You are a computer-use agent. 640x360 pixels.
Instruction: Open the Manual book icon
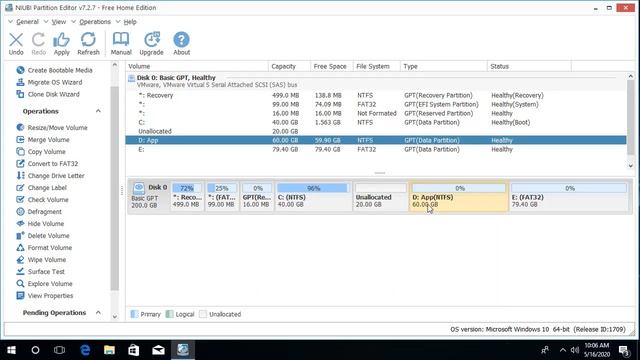pyautogui.click(x=121, y=44)
